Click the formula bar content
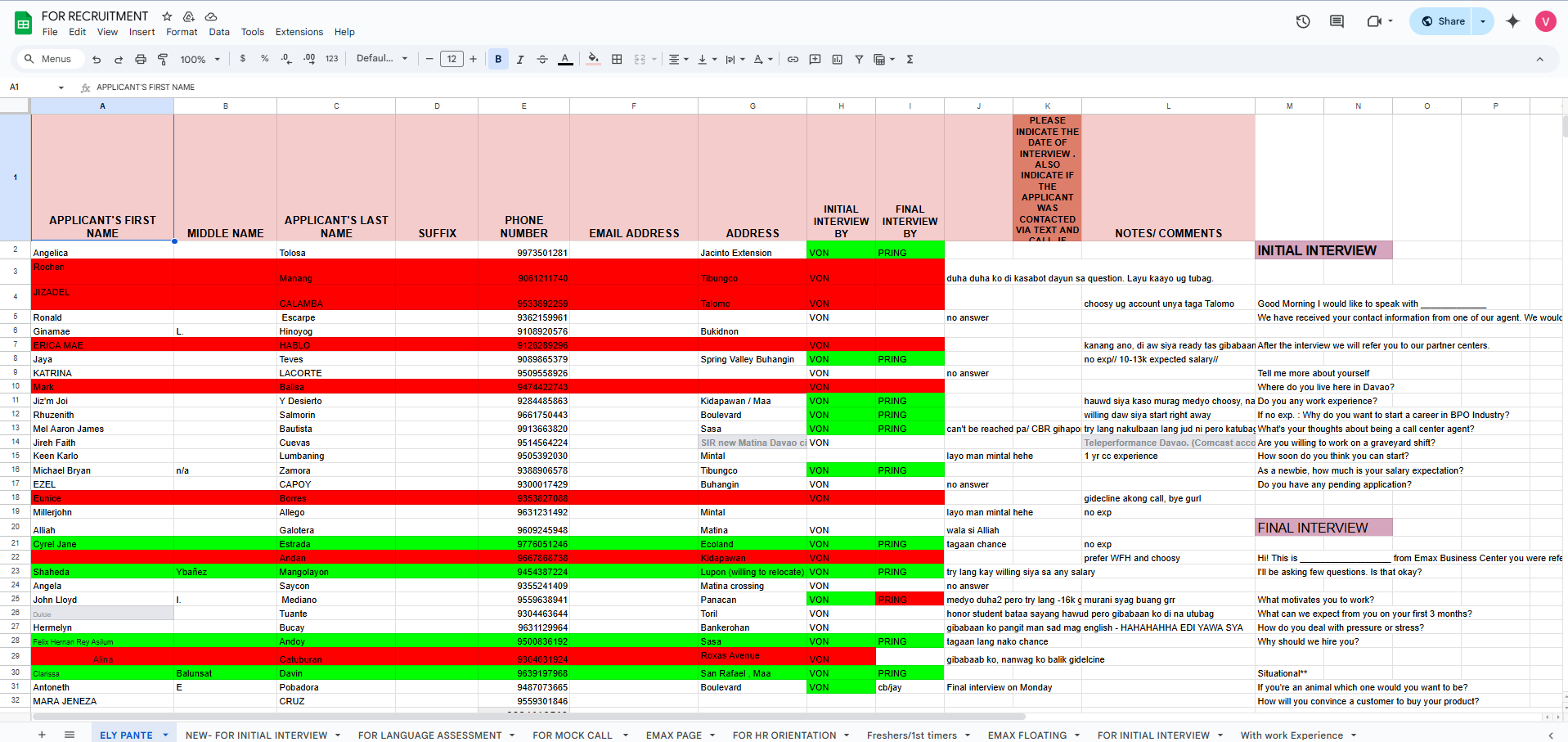Screen dimensions: 1568x742 [146, 88]
